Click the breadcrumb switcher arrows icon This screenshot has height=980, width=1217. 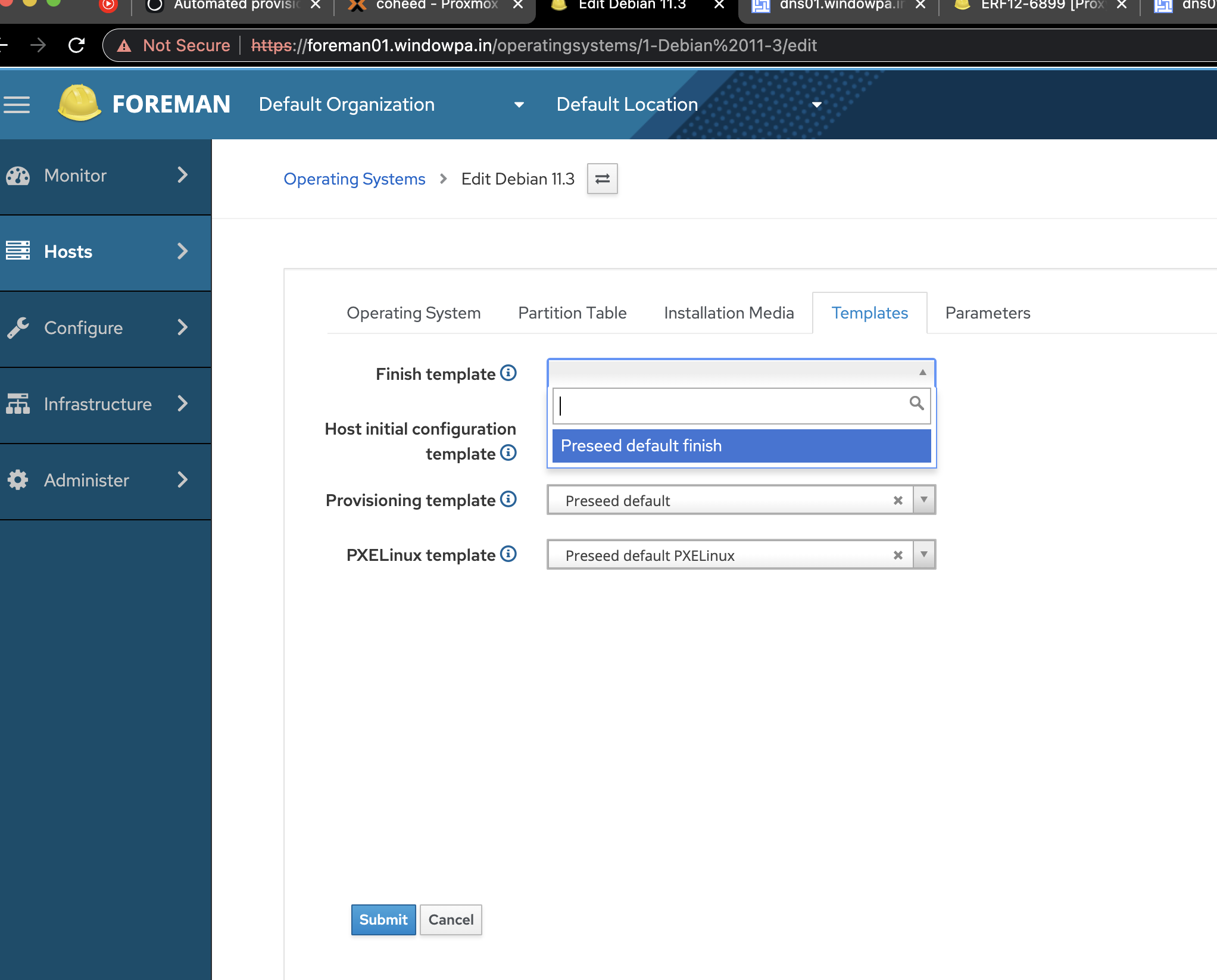602,179
